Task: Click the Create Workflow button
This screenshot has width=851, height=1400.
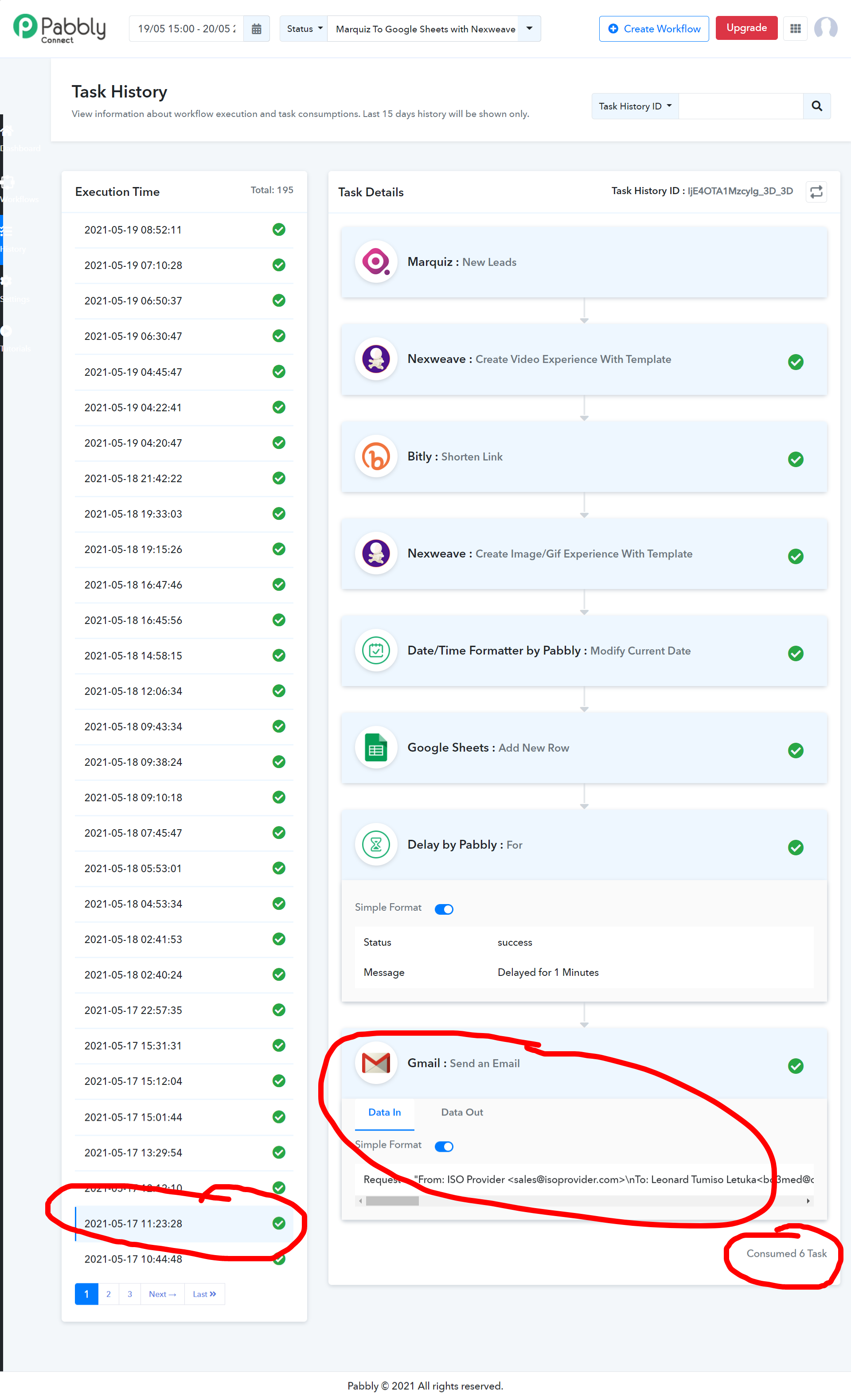Action: click(654, 29)
